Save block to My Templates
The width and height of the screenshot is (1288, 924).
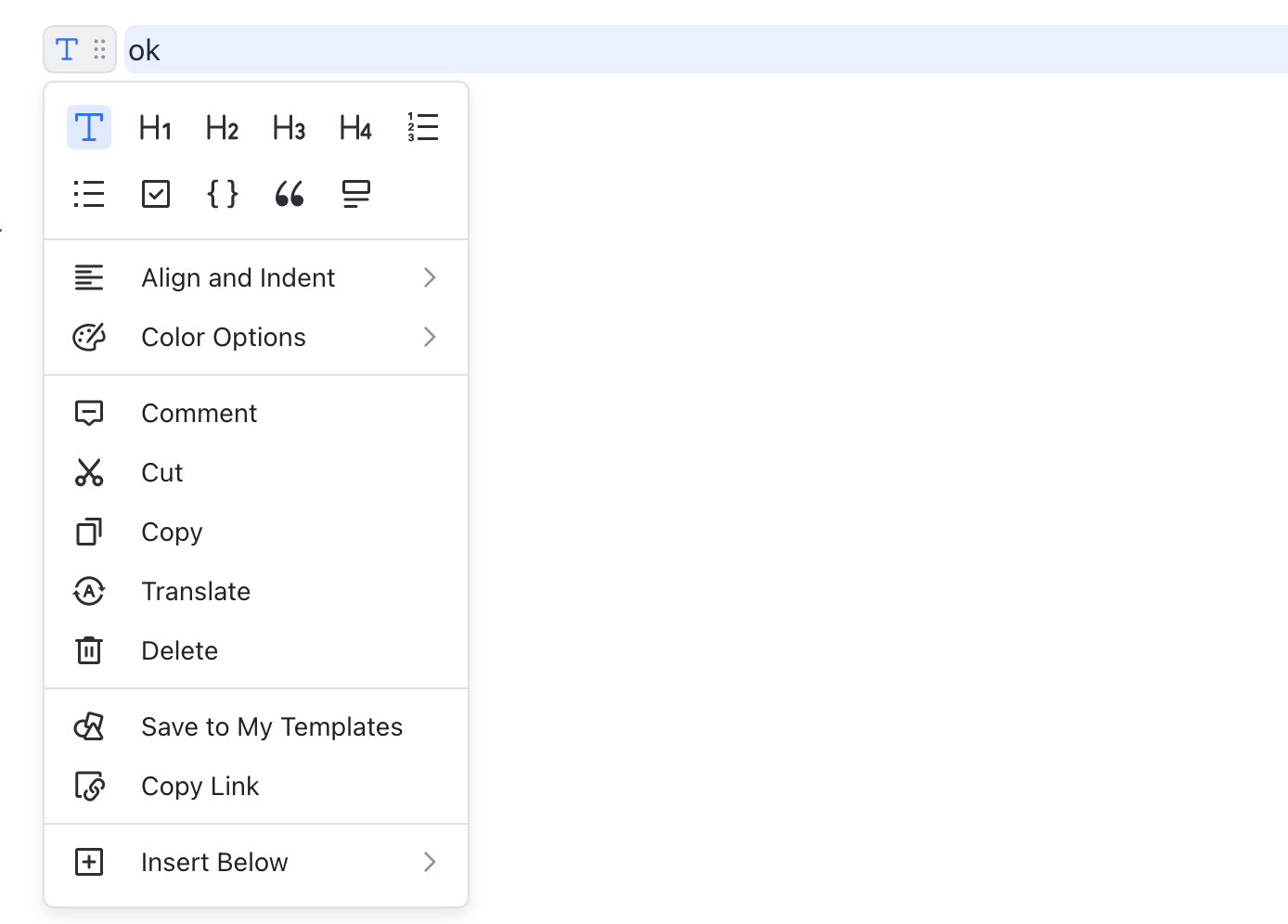[272, 726]
